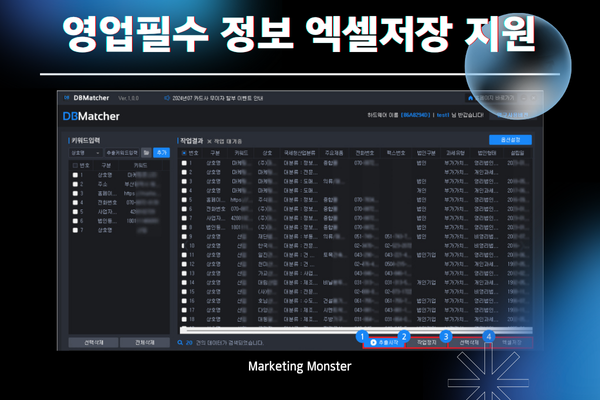Click the 국세청산업분류 column header

(x=300, y=153)
